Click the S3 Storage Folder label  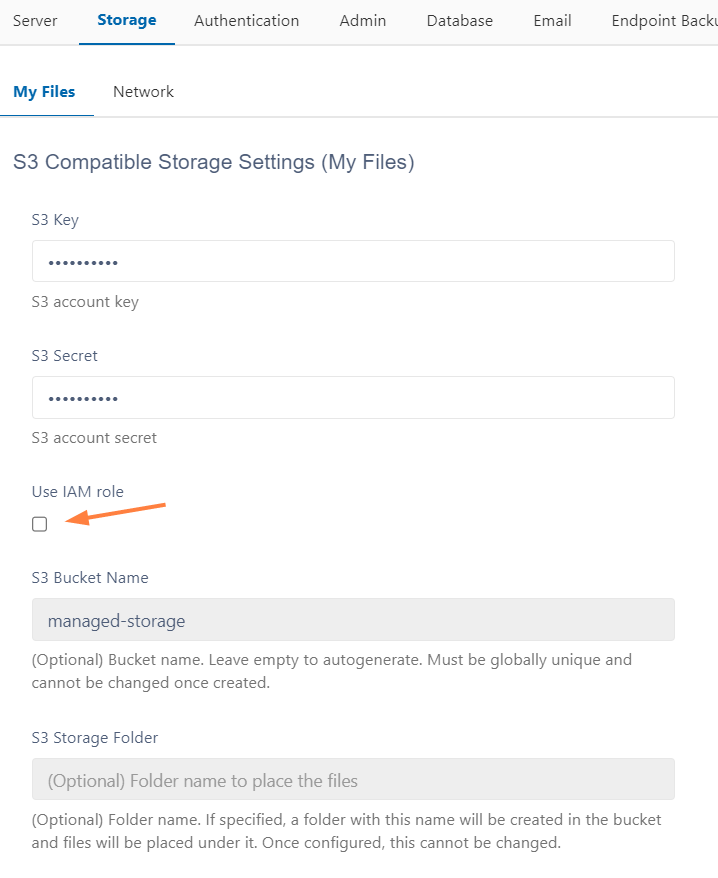pyautogui.click(x=95, y=738)
